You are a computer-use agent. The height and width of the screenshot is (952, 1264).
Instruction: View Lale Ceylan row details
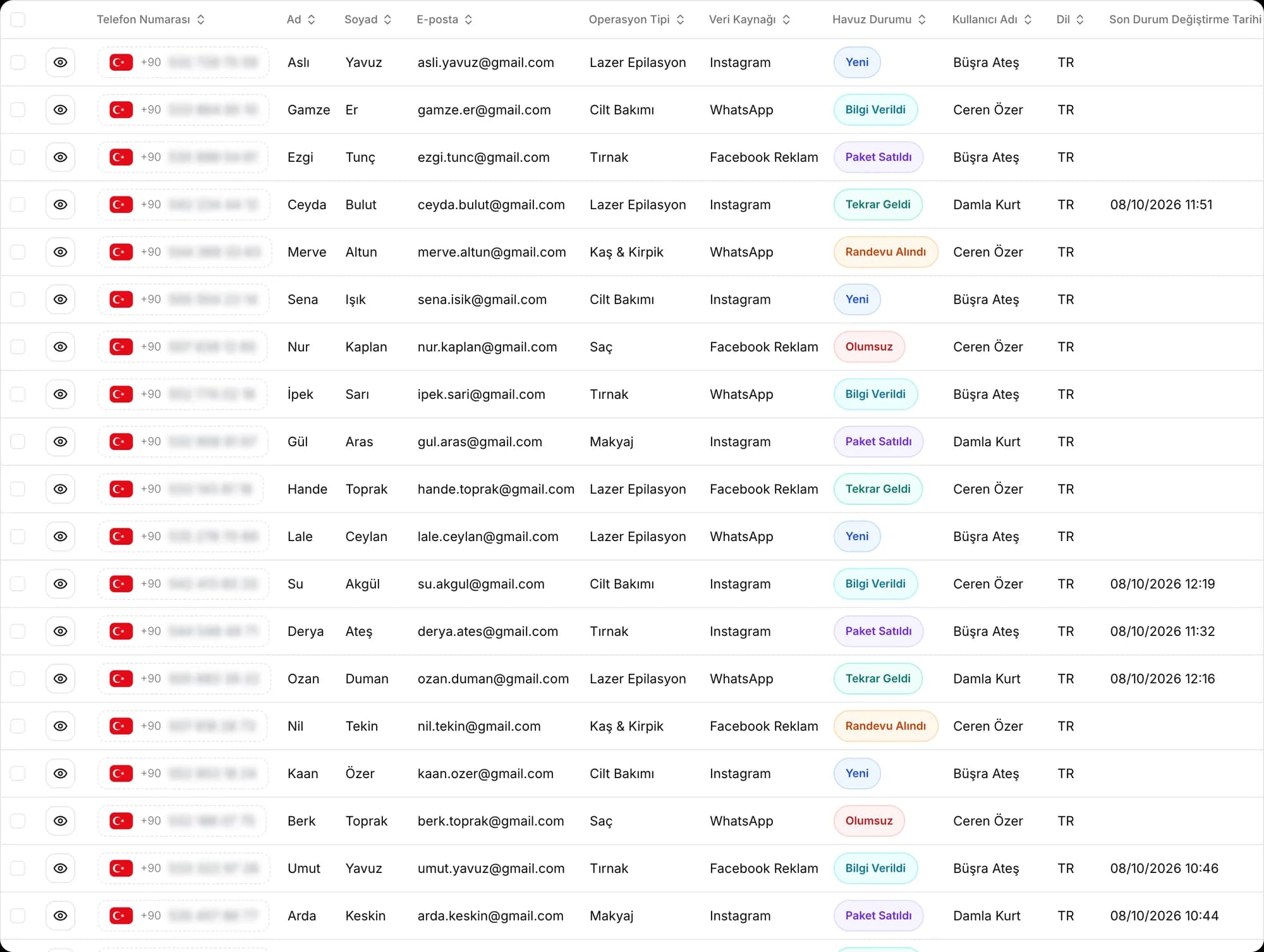pos(60,537)
